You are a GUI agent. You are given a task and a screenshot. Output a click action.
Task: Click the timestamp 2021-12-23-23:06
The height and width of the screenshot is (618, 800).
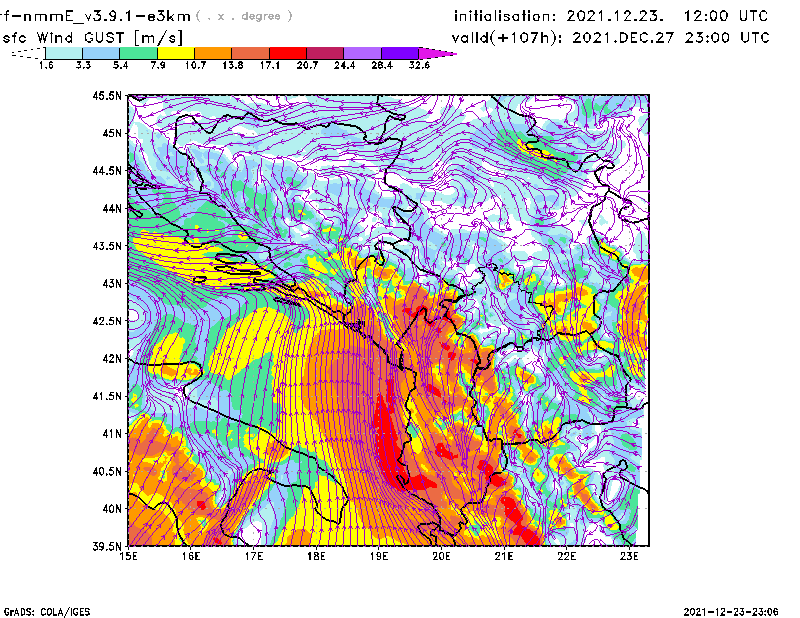pos(731,611)
